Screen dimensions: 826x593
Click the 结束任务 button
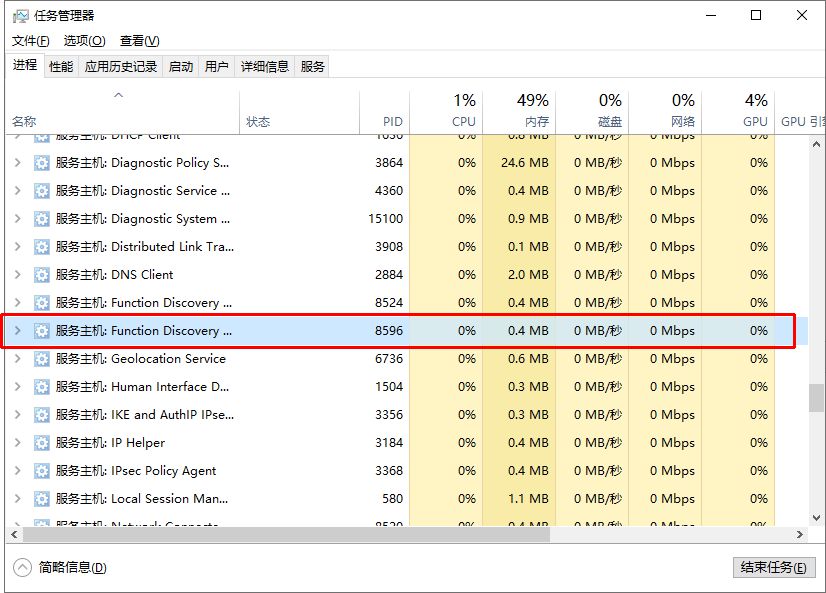pyautogui.click(x=773, y=567)
